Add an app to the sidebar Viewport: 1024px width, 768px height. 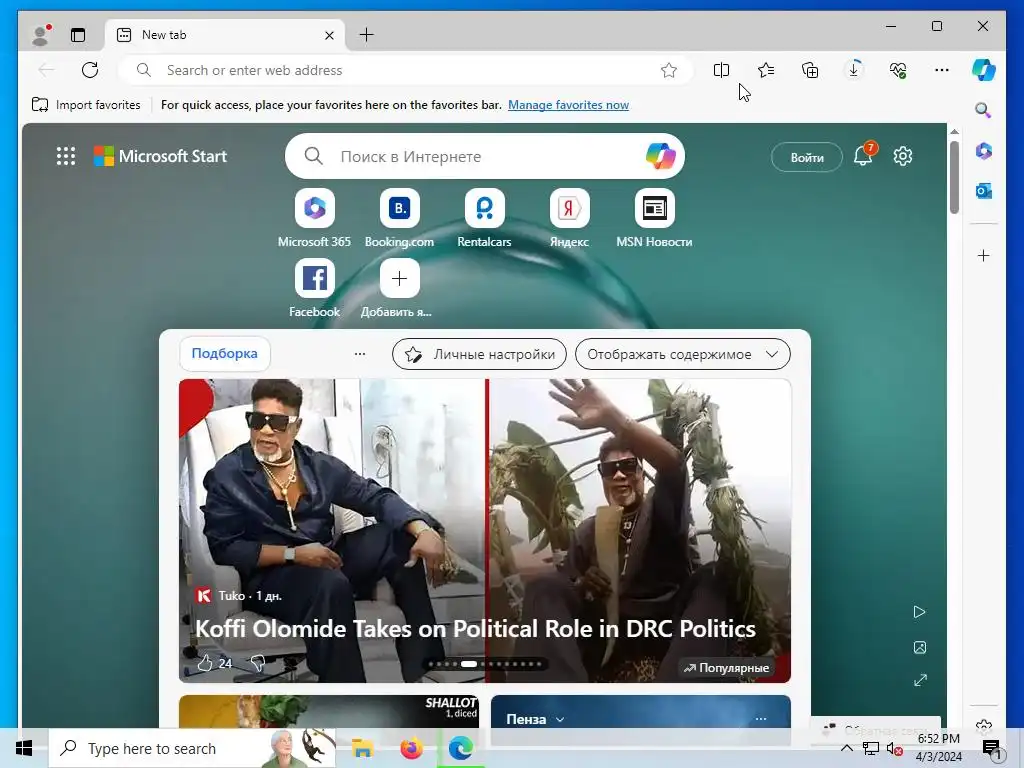[984, 255]
